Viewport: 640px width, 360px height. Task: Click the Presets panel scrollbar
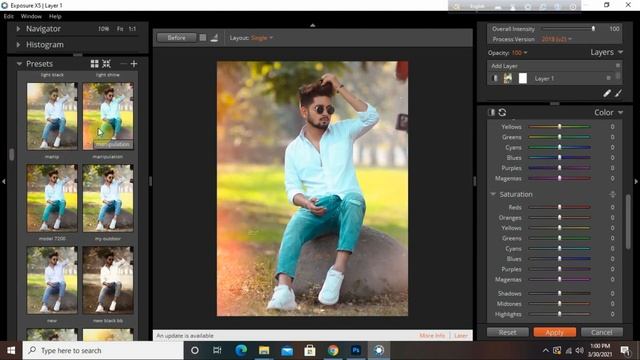pos(11,154)
